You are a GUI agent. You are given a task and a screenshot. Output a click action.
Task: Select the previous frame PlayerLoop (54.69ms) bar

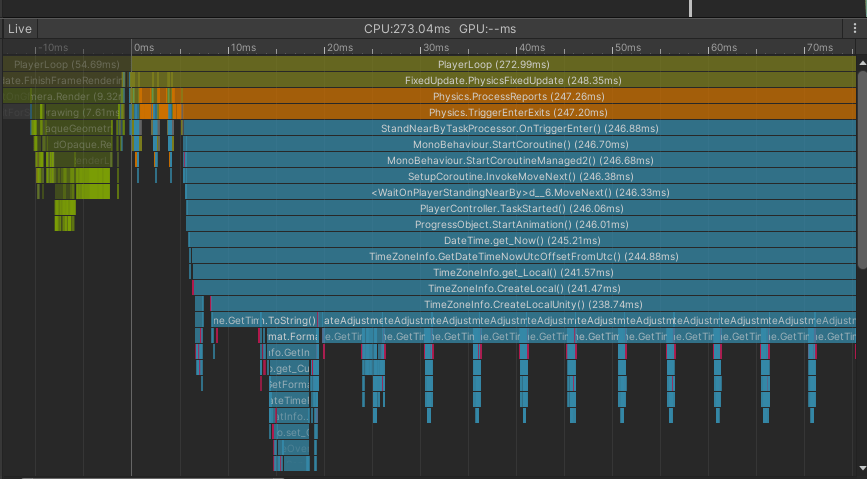point(67,64)
